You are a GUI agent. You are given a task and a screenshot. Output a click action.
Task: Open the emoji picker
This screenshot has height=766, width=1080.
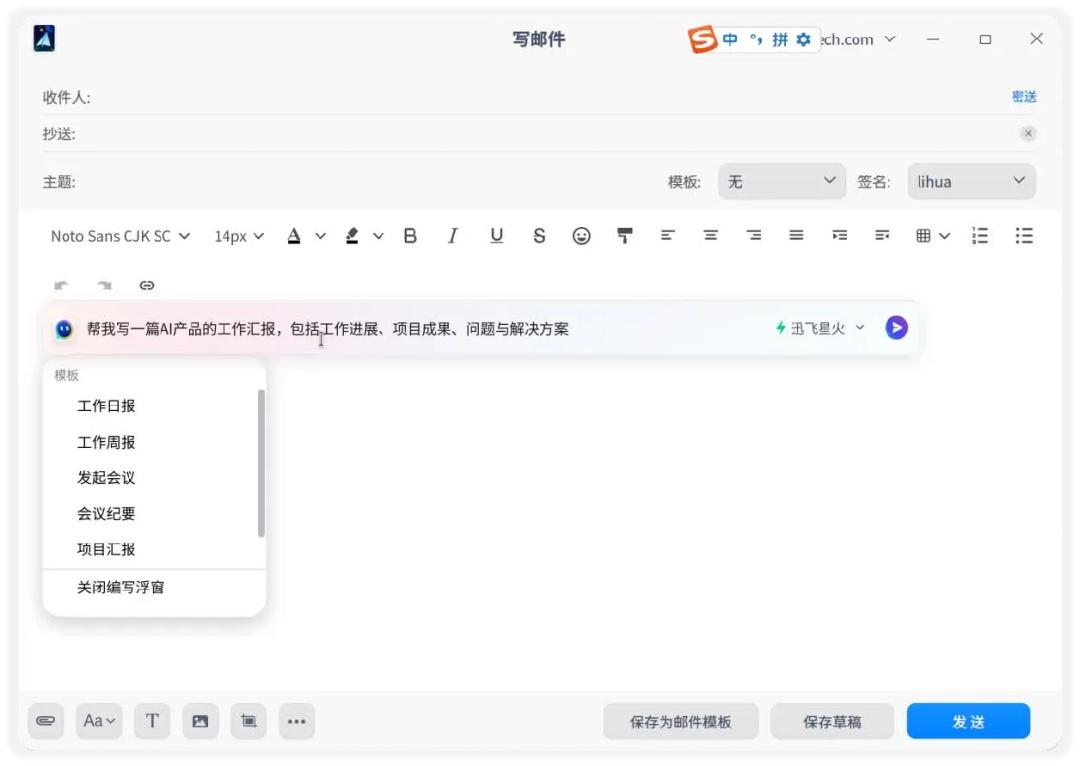(581, 236)
